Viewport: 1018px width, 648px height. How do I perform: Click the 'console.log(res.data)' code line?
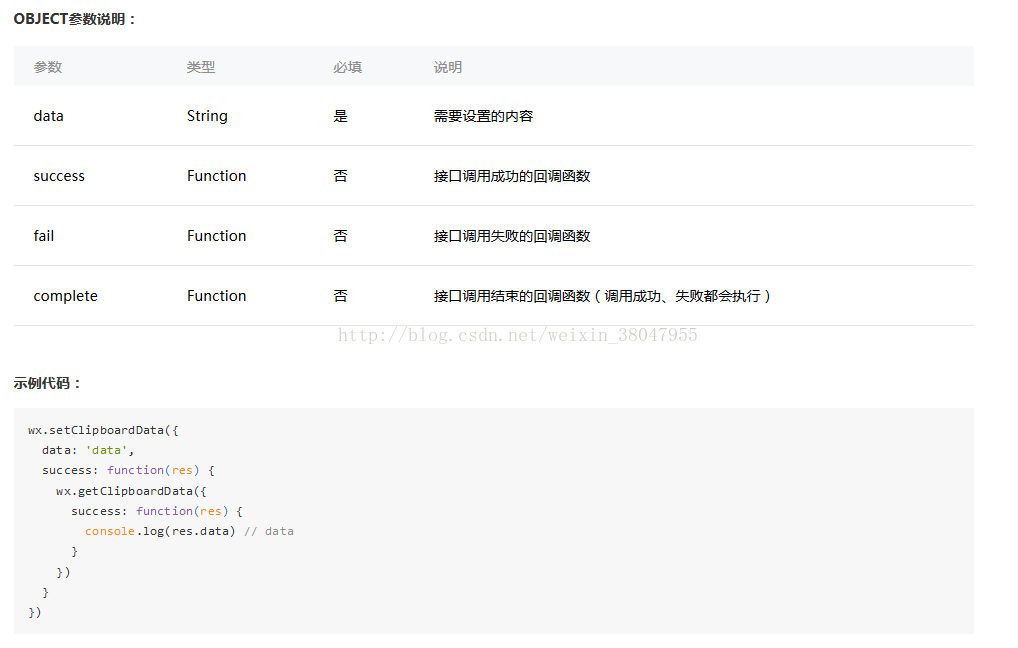point(160,531)
